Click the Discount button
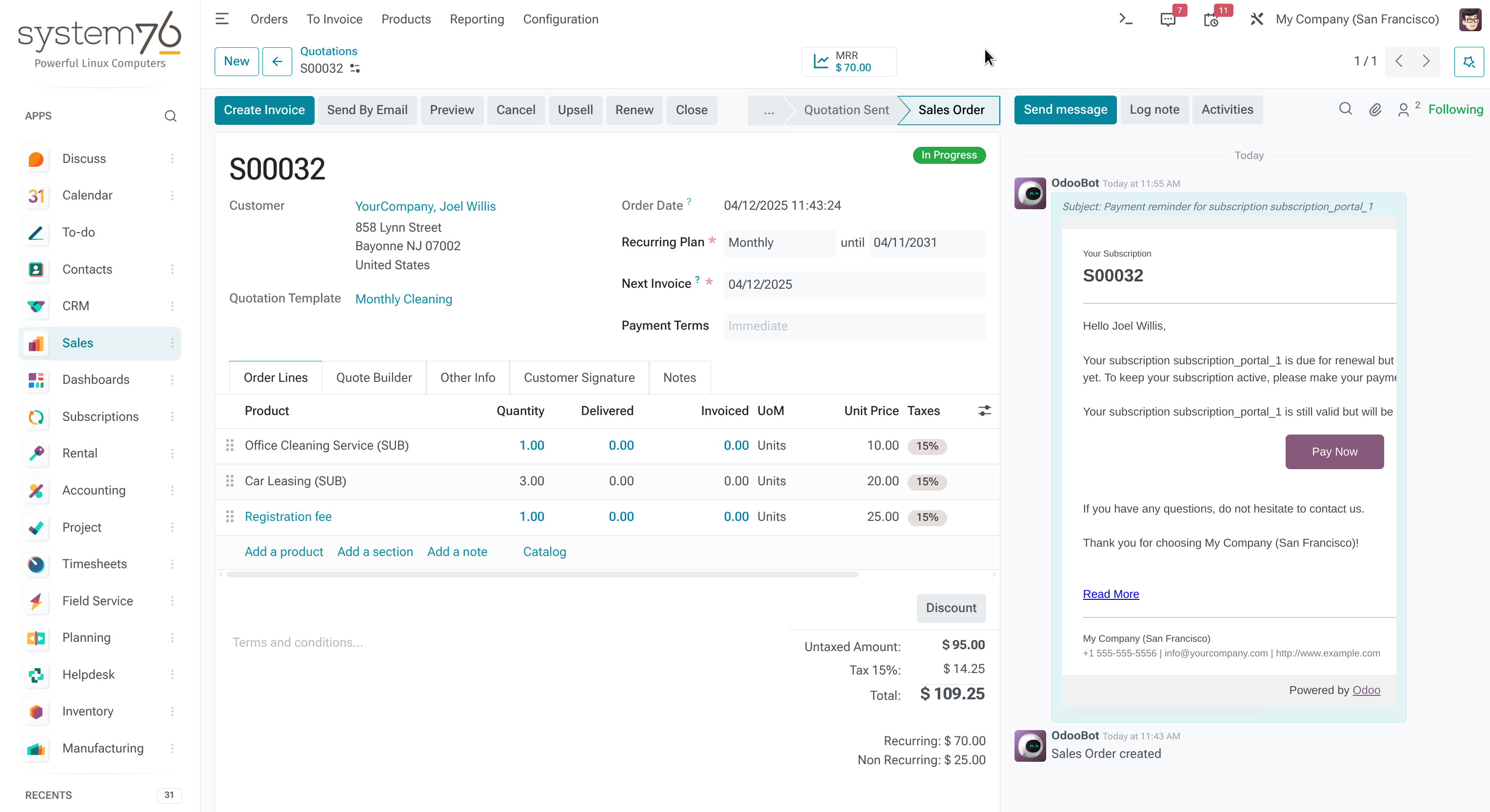 (x=951, y=609)
